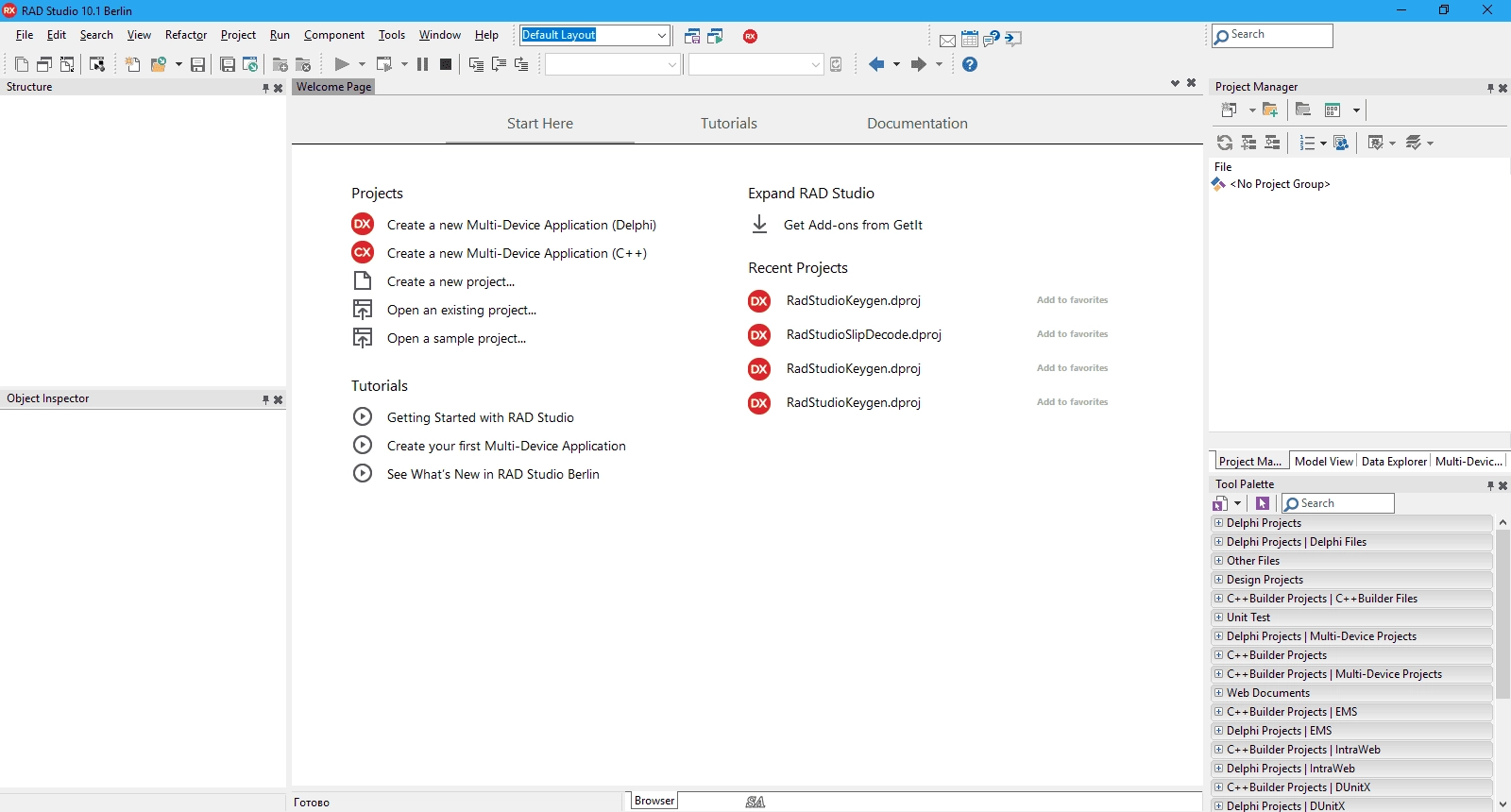Click the top-right IDE Search box
The image size is (1511, 812).
click(x=1272, y=35)
